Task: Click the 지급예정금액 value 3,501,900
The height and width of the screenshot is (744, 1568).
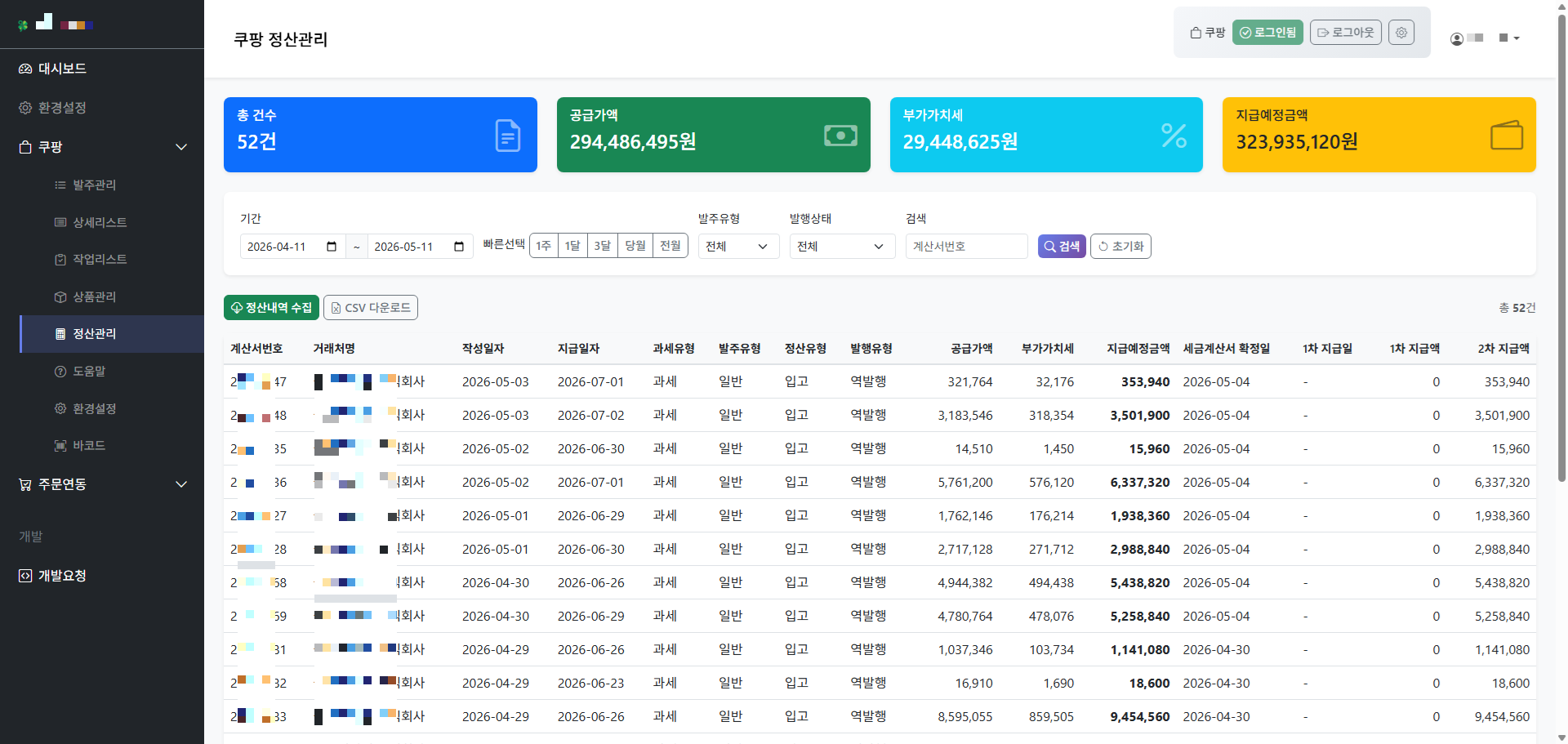Action: pyautogui.click(x=1140, y=416)
